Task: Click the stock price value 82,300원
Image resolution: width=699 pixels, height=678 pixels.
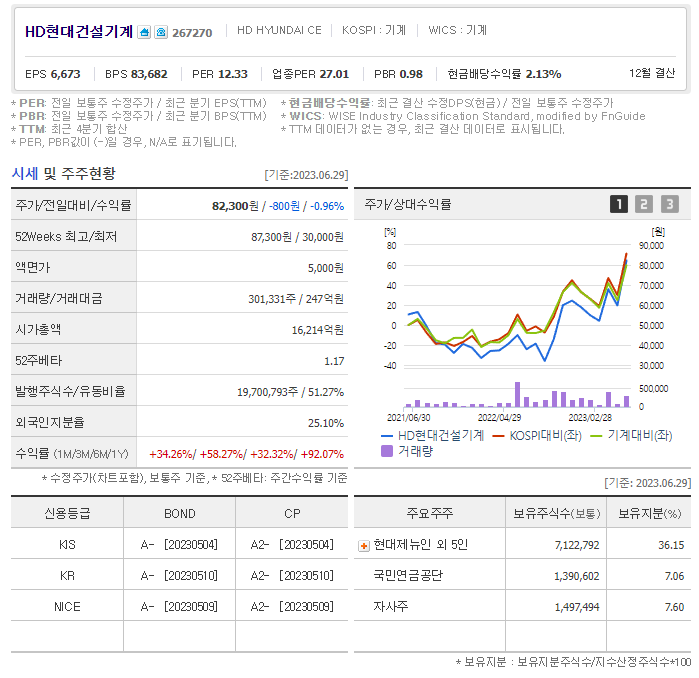Action: tap(235, 206)
